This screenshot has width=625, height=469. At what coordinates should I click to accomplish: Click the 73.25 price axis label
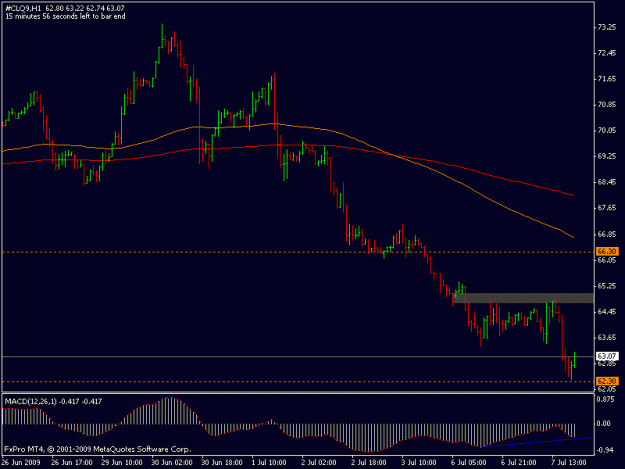(x=607, y=27)
